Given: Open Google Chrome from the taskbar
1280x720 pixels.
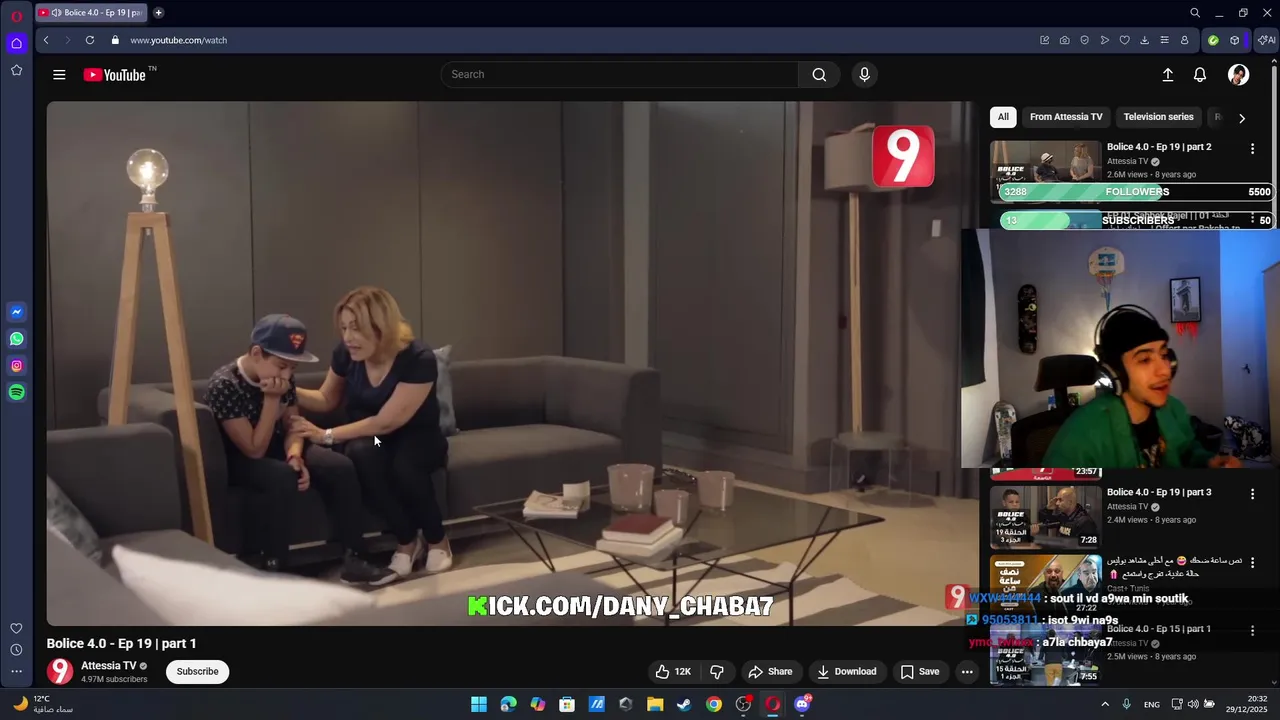Looking at the screenshot, I should point(713,704).
